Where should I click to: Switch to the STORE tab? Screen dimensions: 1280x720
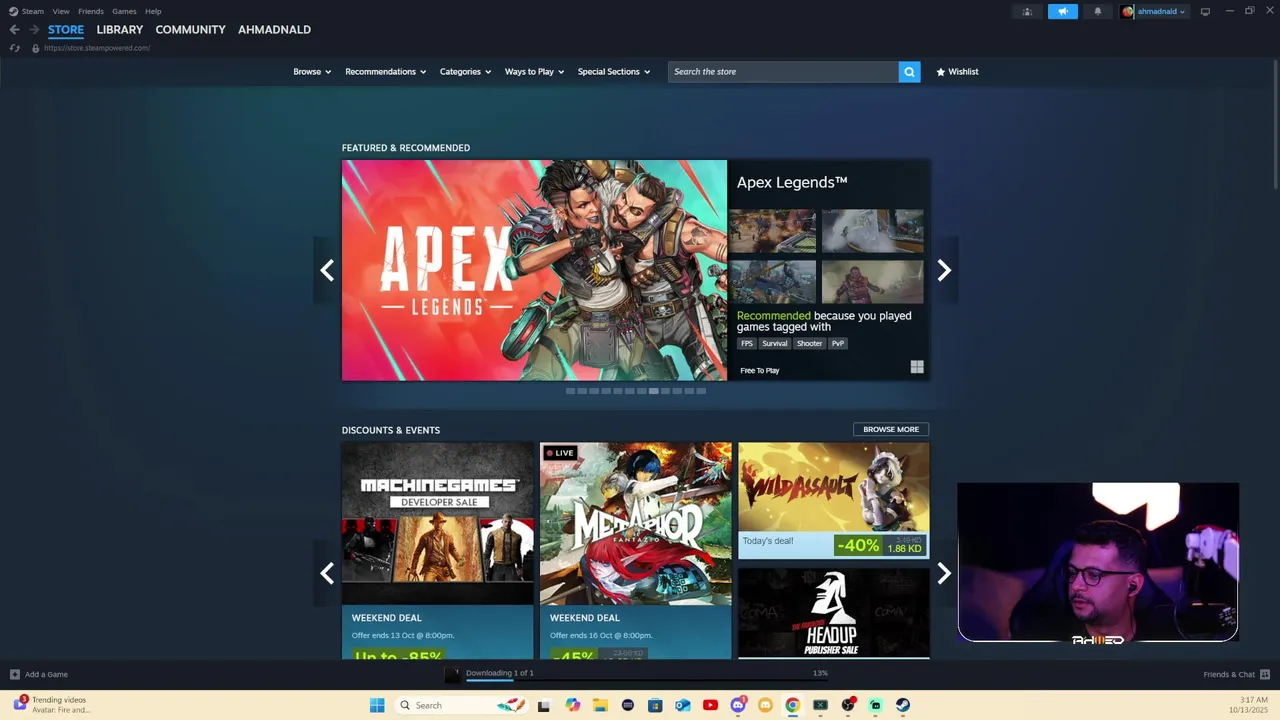click(66, 30)
